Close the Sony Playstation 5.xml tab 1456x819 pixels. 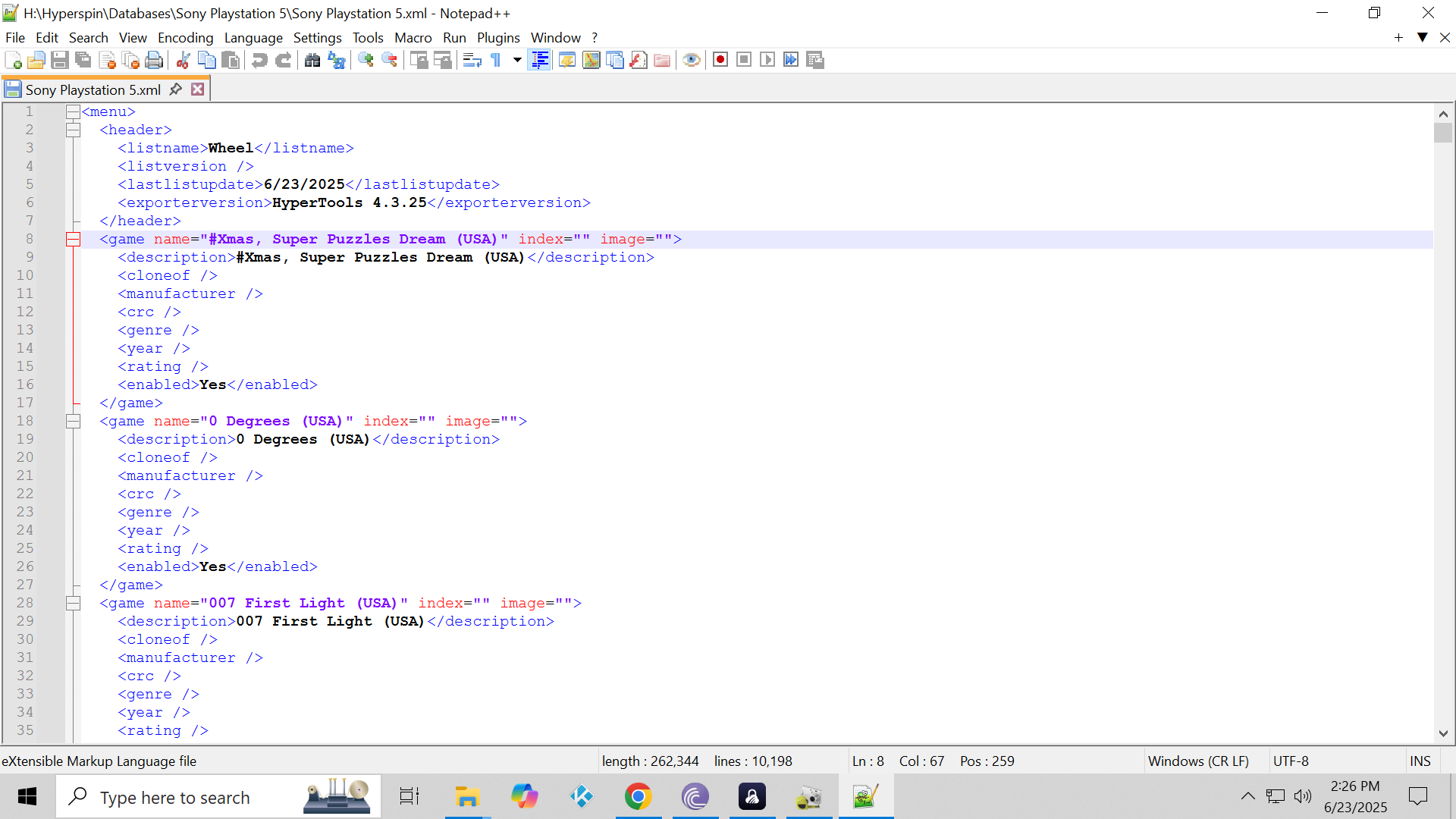tap(198, 89)
